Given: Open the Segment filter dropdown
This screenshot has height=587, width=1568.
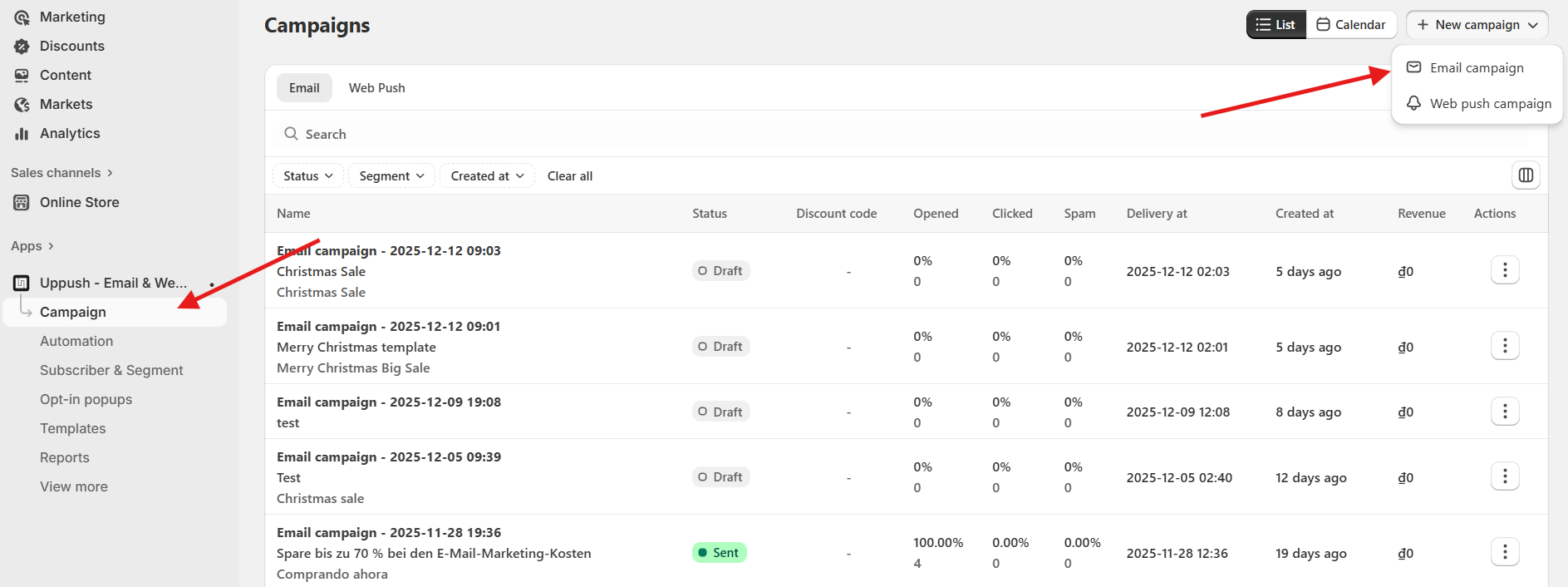Looking at the screenshot, I should pyautogui.click(x=391, y=176).
